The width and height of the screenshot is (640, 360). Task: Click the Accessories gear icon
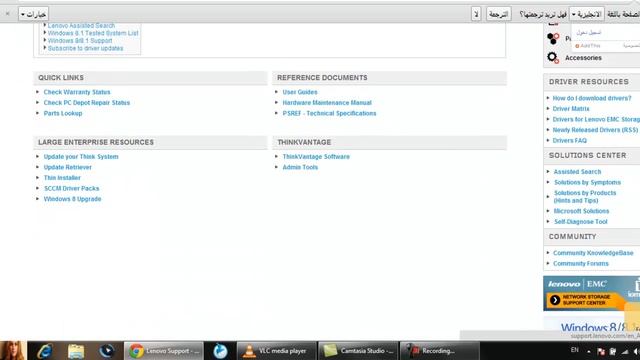(x=553, y=58)
